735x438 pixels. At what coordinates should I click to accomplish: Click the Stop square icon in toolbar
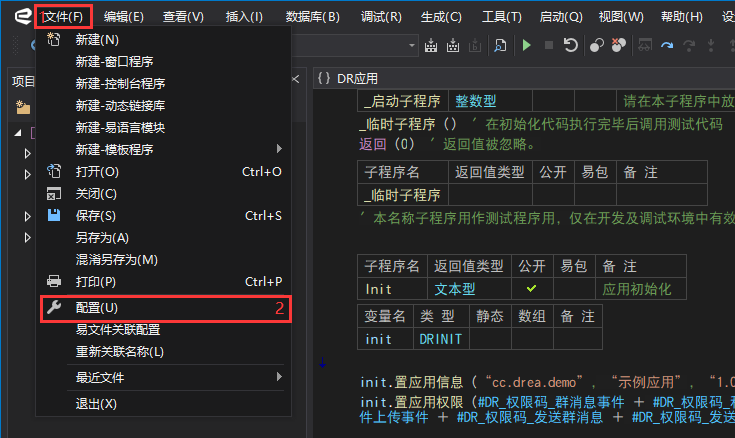(x=549, y=45)
